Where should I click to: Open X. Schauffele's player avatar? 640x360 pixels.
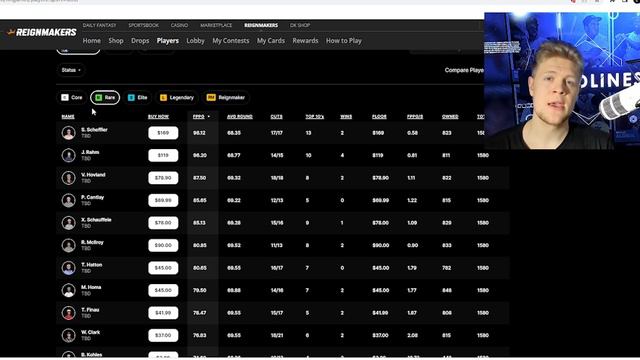pyautogui.click(x=69, y=223)
